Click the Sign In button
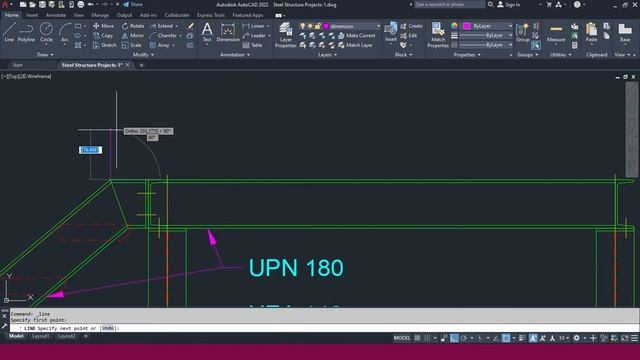 509,4
